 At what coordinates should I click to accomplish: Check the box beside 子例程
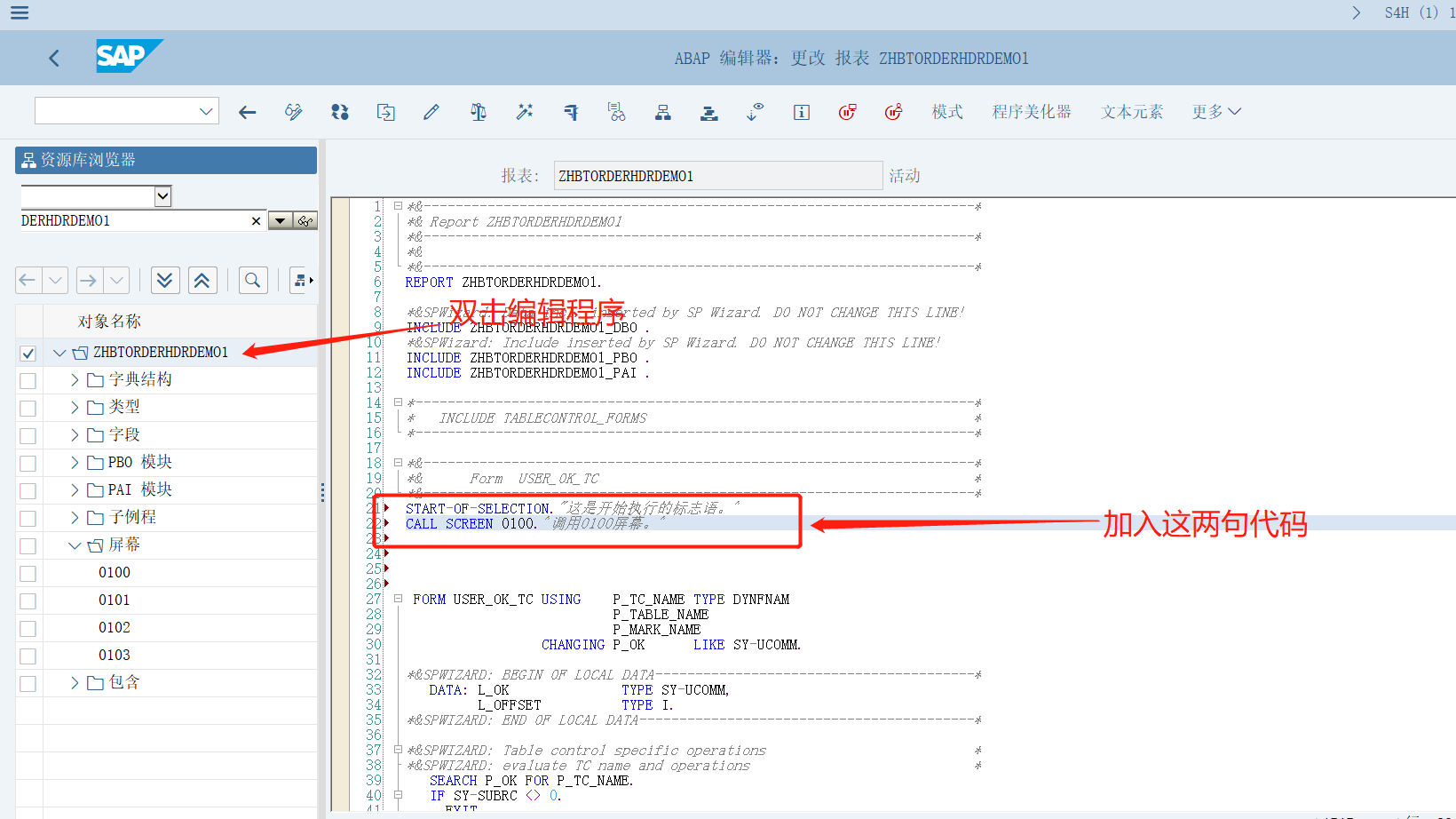tap(28, 519)
